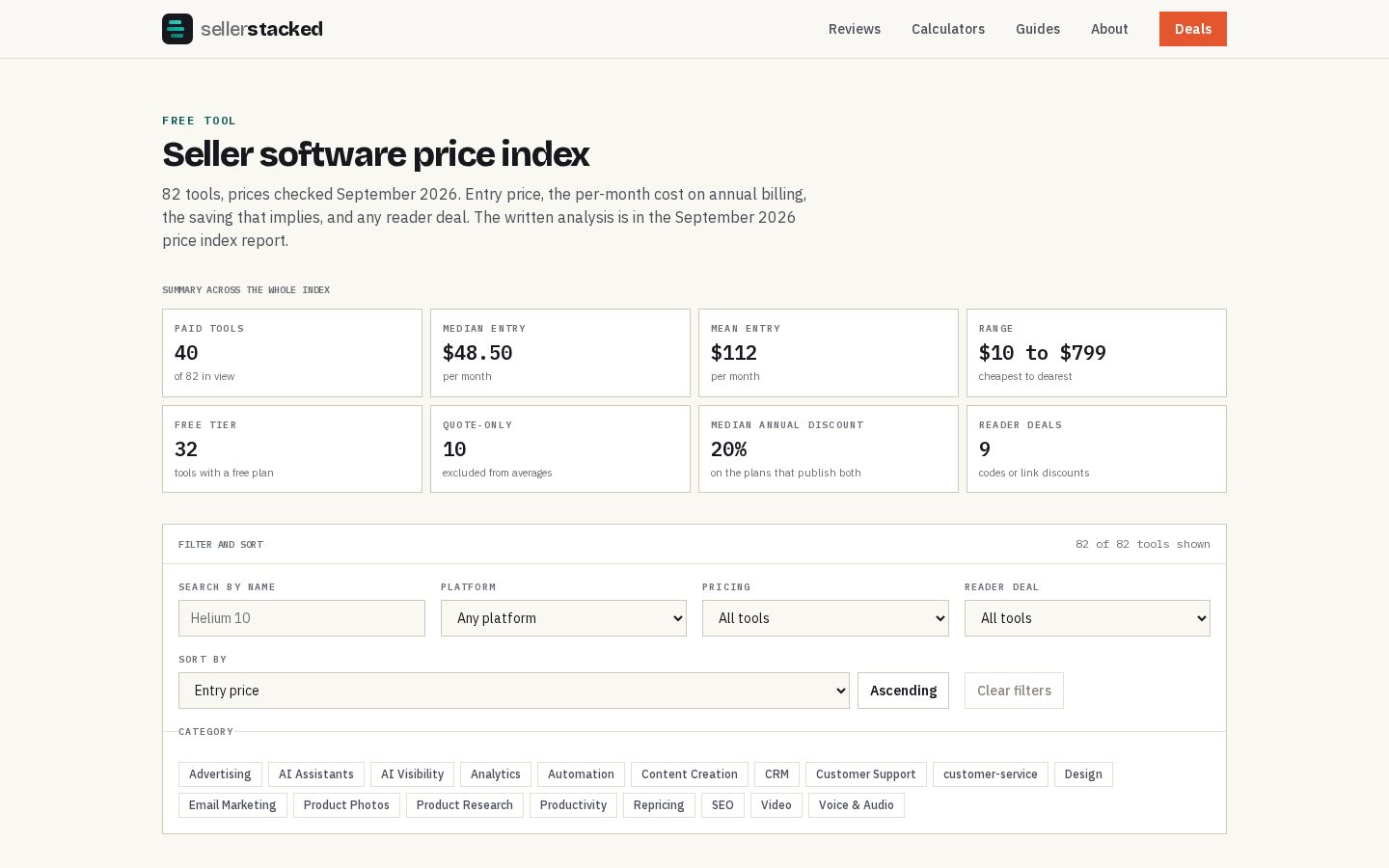Click the Mean Entry $112 value
Image resolution: width=1389 pixels, height=868 pixels.
click(x=734, y=353)
